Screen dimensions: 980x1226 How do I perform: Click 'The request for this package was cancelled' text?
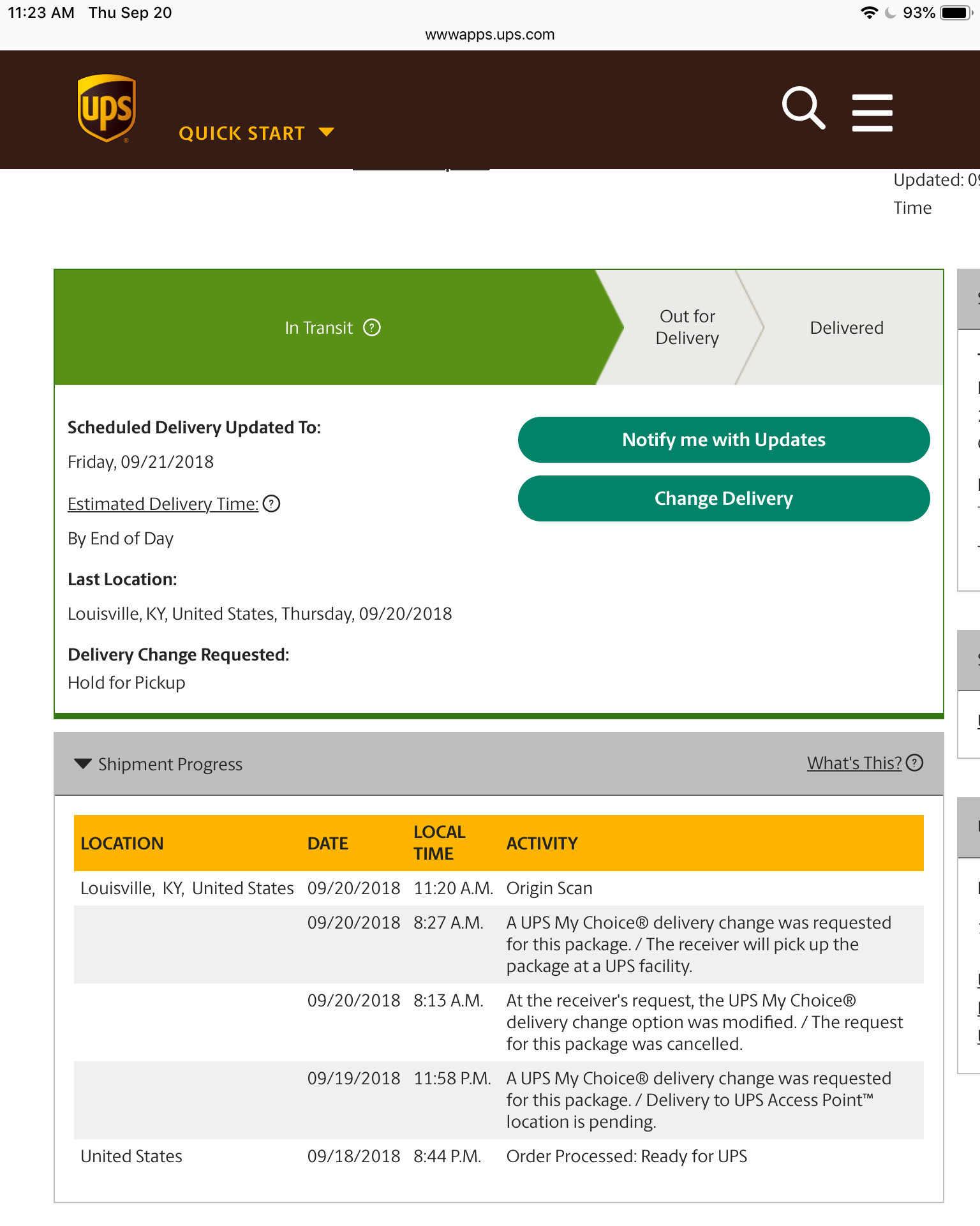click(x=705, y=1033)
